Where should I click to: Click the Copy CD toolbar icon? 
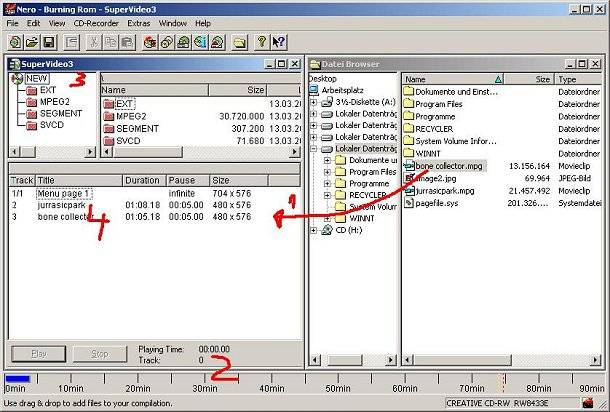(167, 42)
